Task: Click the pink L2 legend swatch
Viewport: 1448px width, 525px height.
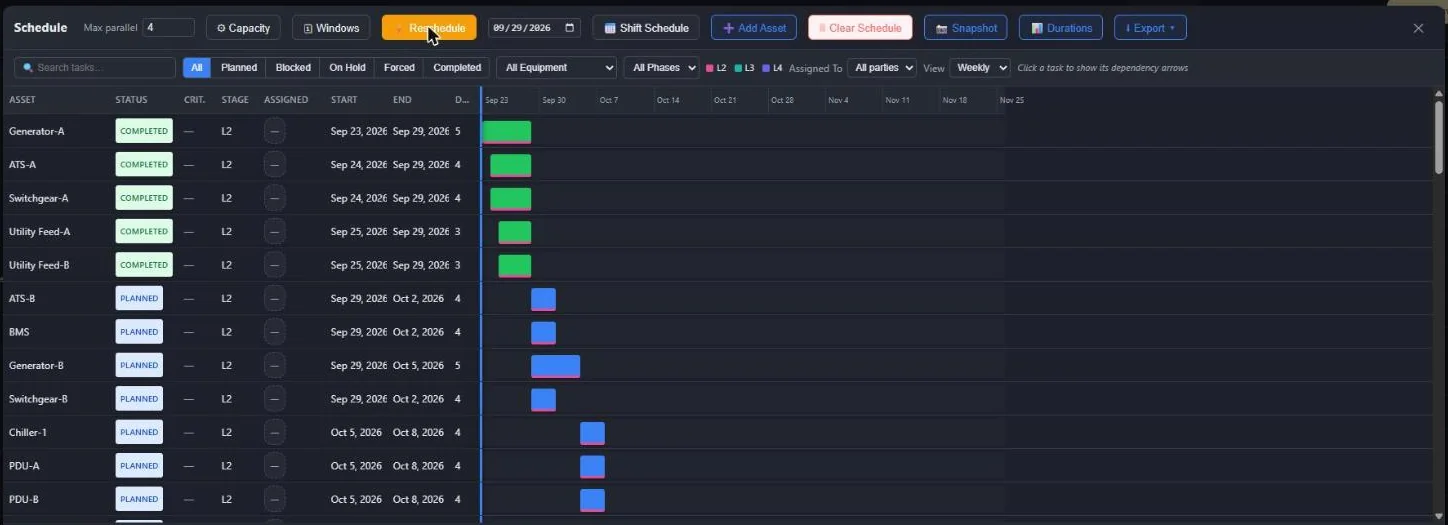Action: pos(710,68)
